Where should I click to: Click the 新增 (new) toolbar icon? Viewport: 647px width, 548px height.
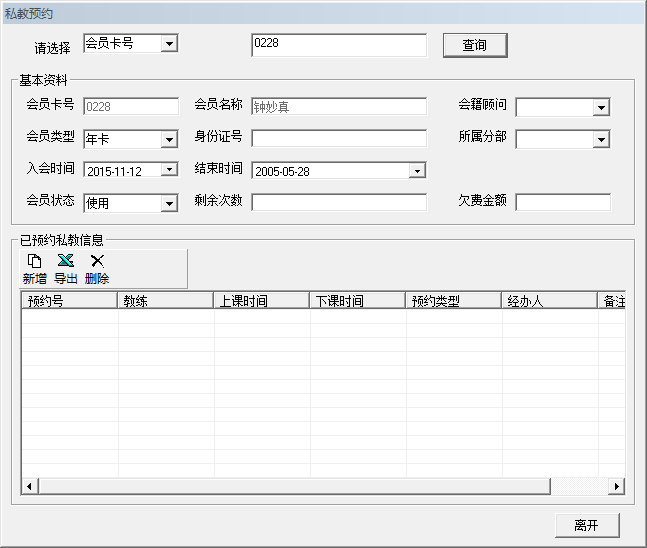tap(34, 261)
